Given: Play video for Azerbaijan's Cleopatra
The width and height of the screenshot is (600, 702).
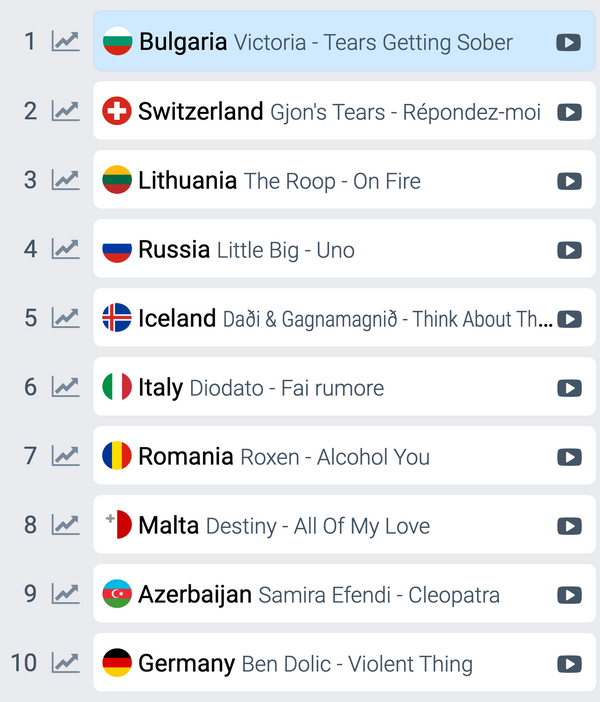Looking at the screenshot, I should (x=569, y=595).
